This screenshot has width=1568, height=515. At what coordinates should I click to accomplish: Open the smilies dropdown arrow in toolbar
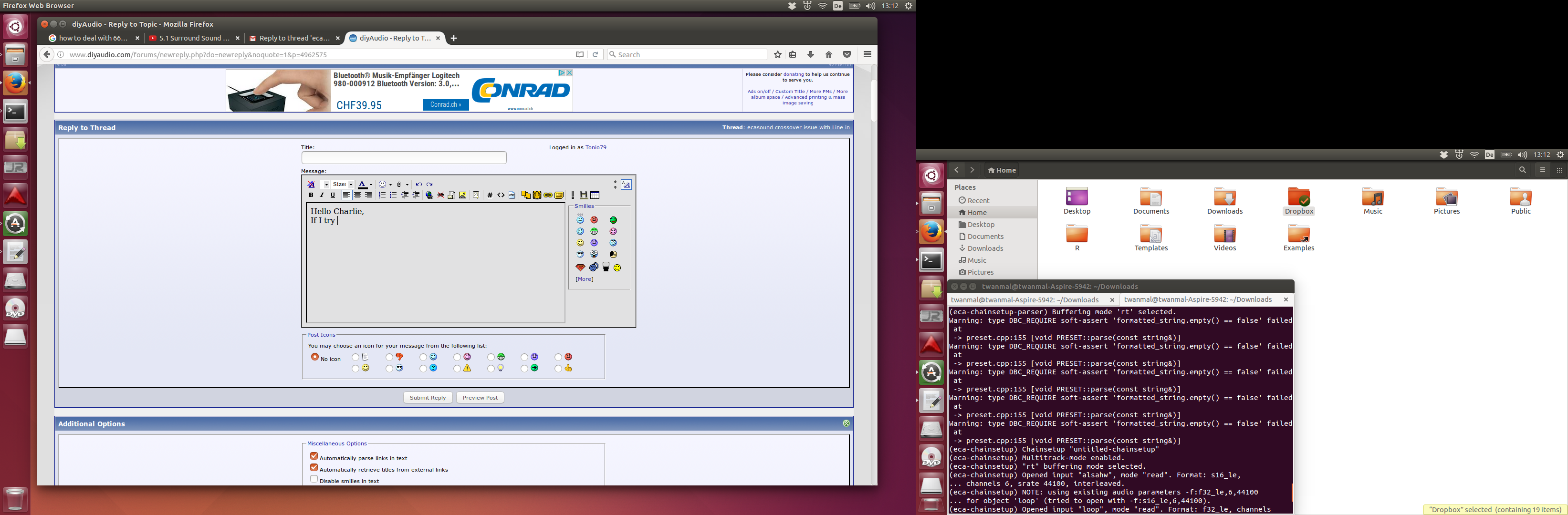pyautogui.click(x=391, y=185)
